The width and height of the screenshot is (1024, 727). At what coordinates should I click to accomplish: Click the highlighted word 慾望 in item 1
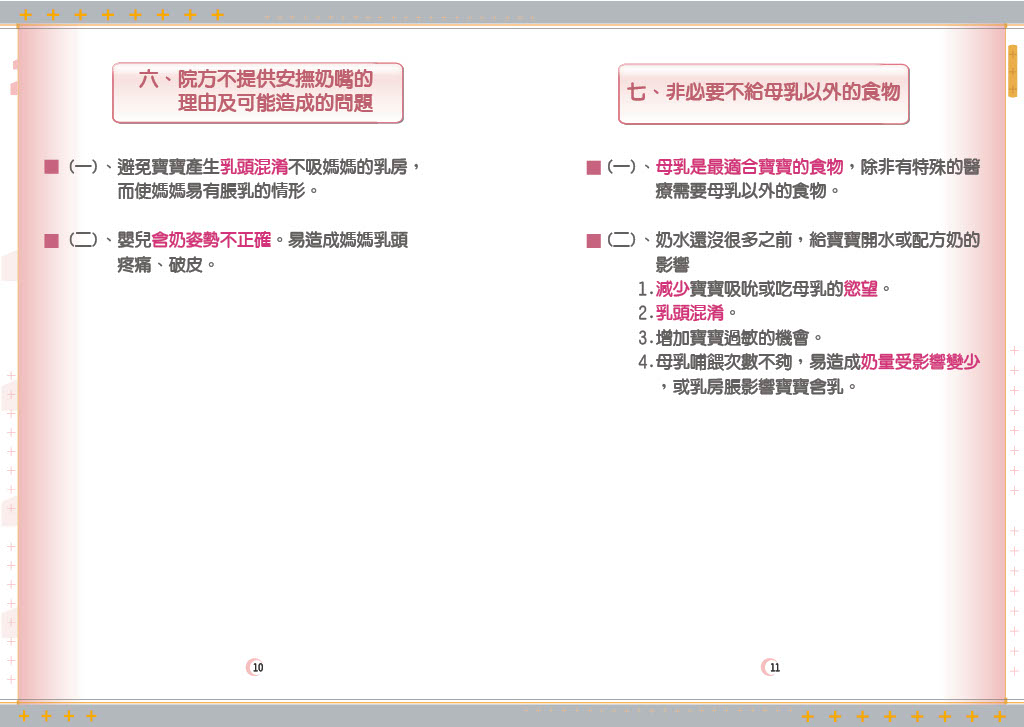(x=860, y=289)
